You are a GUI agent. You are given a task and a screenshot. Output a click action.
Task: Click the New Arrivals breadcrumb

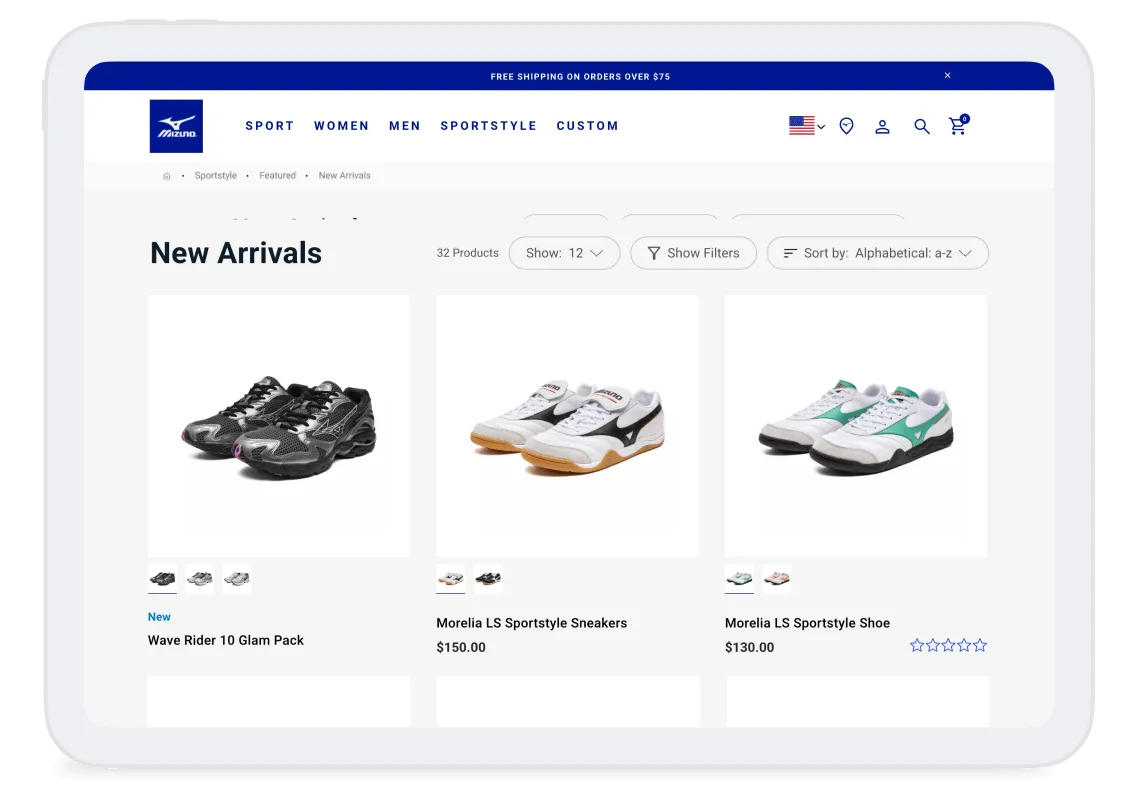coord(344,176)
